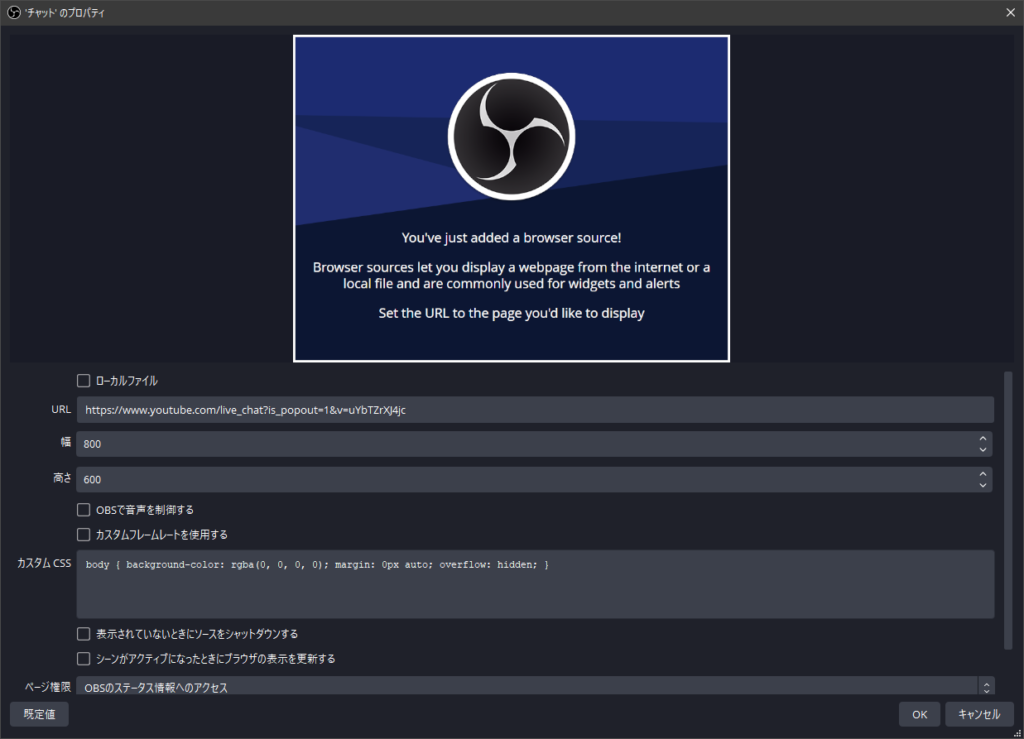Click the OBS logo in title bar

tap(14, 13)
